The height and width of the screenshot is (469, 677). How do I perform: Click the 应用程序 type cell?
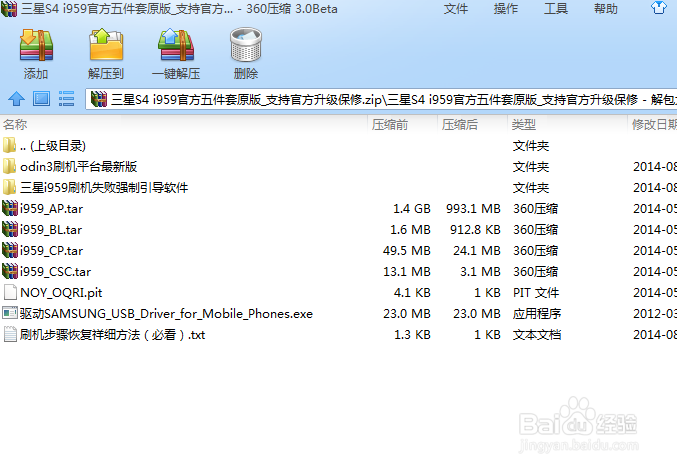[x=537, y=314]
